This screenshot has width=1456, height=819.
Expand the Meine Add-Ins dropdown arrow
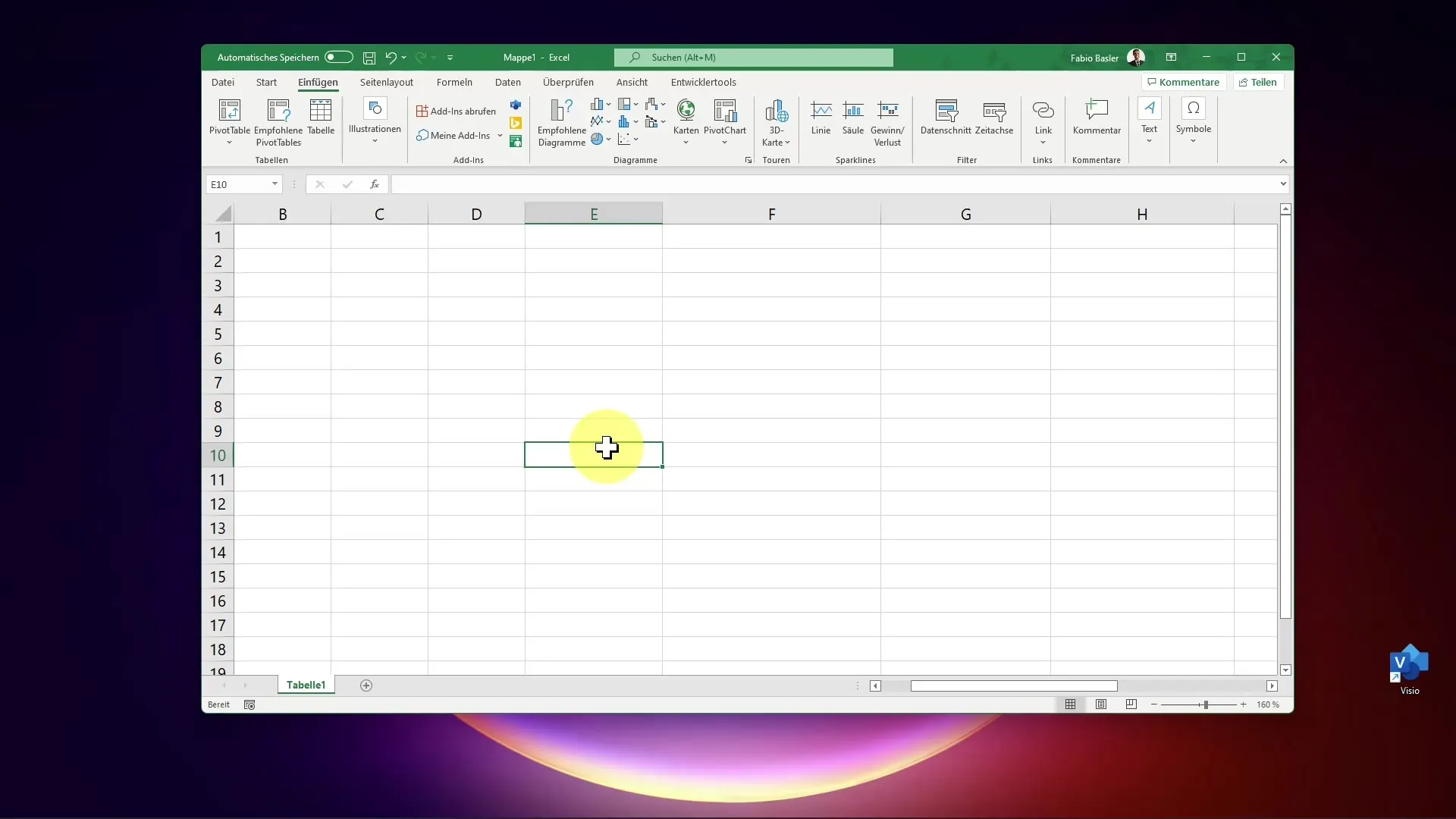pos(500,136)
